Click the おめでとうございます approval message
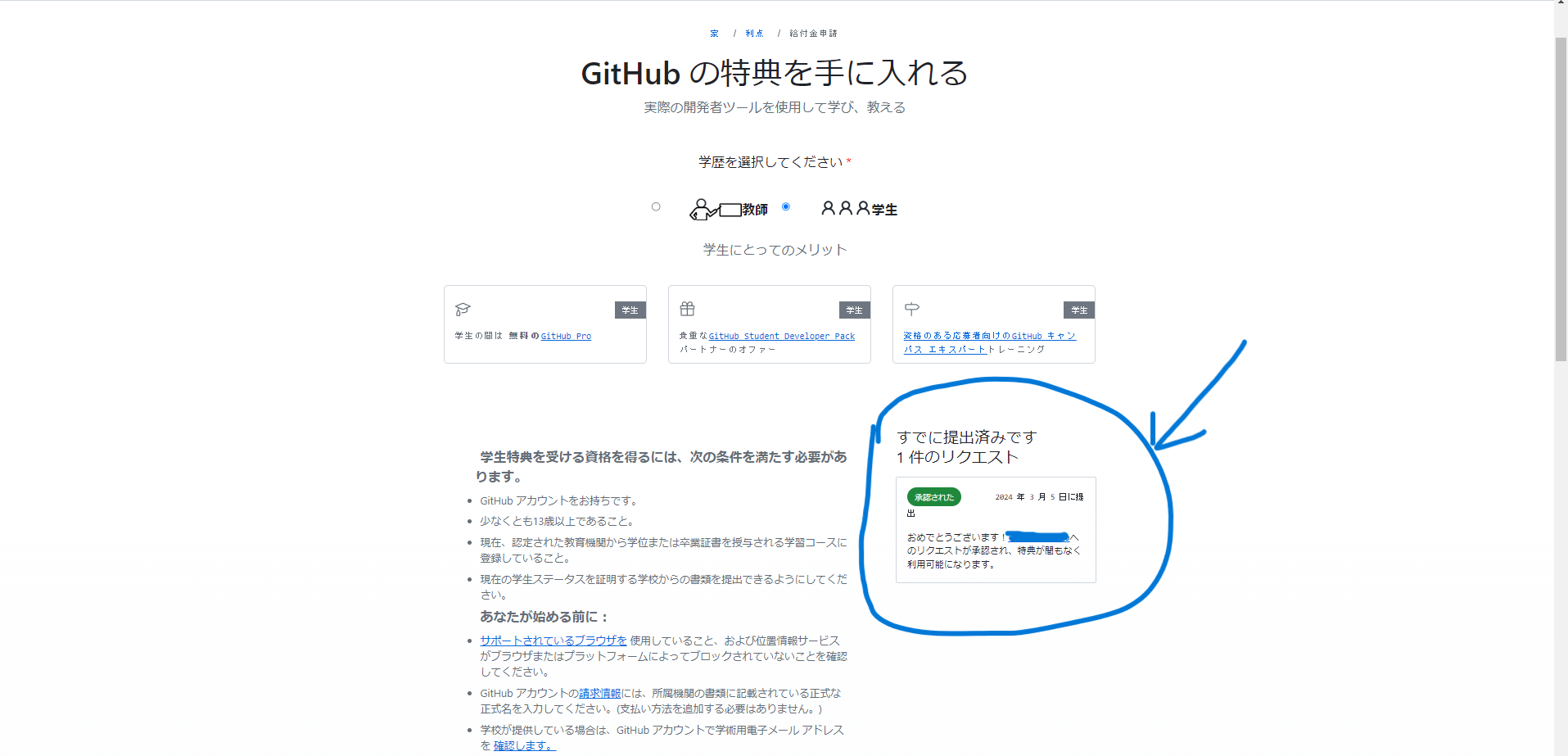 point(994,550)
